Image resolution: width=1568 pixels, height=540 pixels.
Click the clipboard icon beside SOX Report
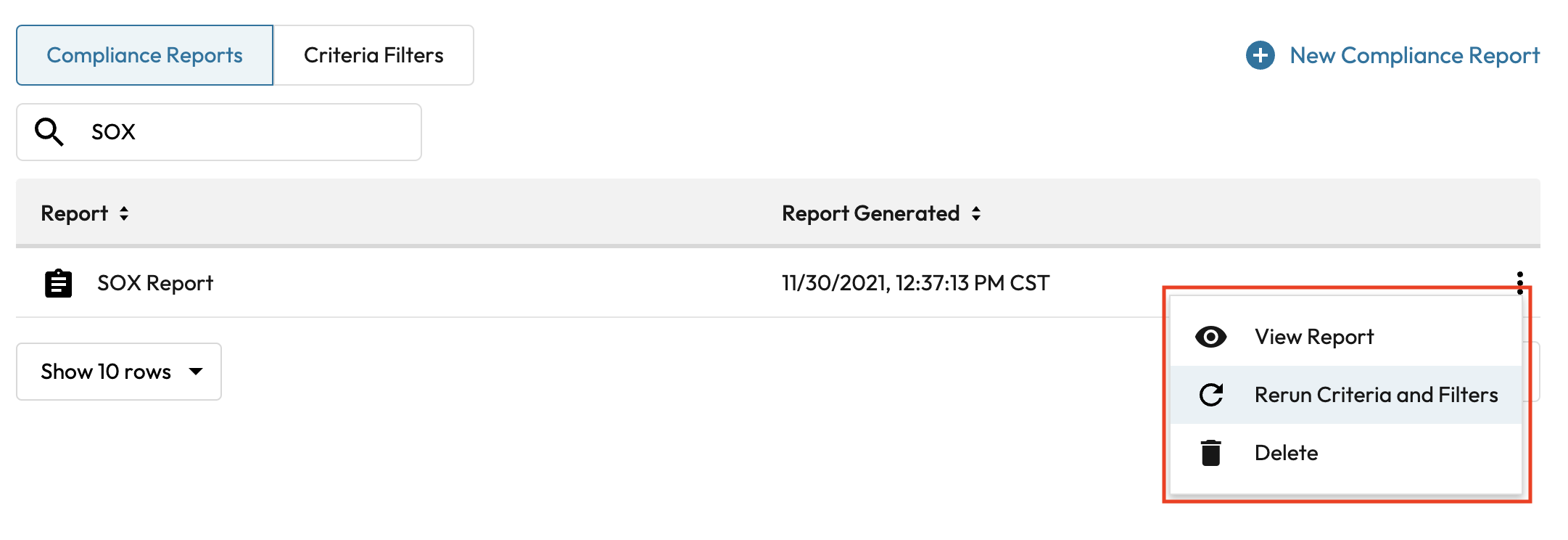[58, 283]
